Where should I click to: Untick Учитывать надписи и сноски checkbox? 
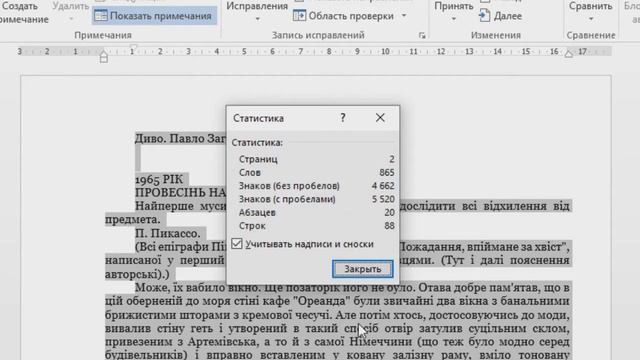pyautogui.click(x=237, y=244)
